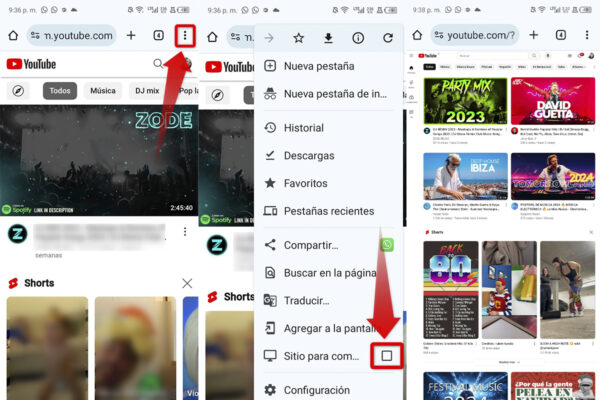Tap the home icon in third screenshot

(417, 35)
